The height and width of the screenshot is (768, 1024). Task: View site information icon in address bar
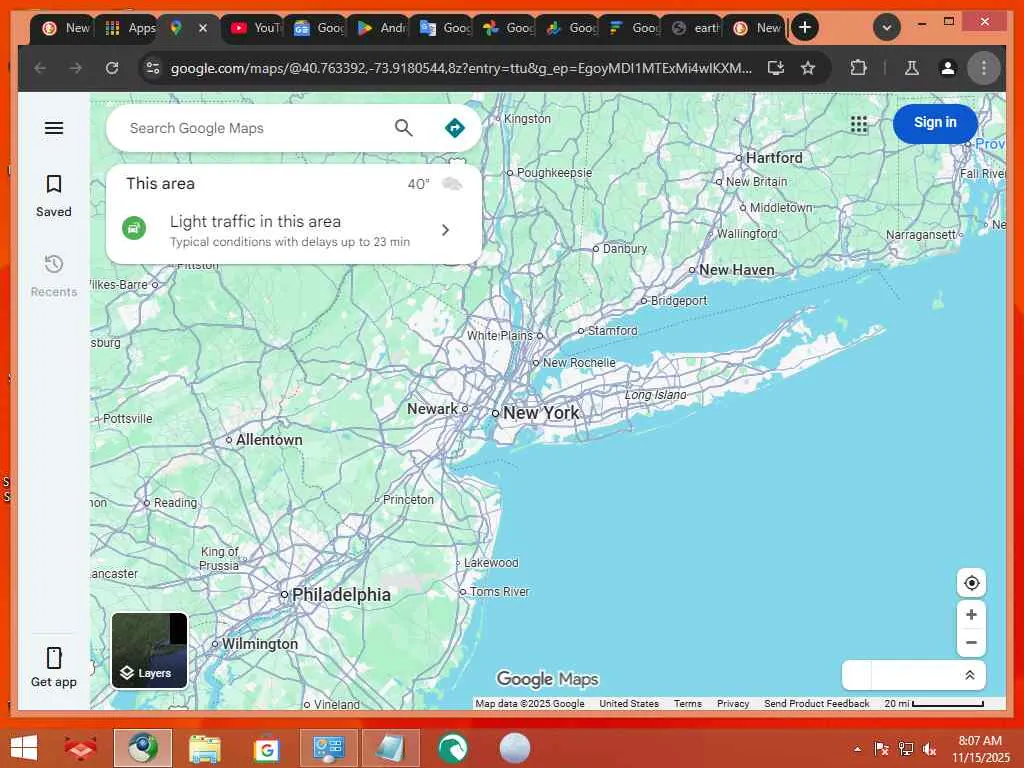click(153, 68)
